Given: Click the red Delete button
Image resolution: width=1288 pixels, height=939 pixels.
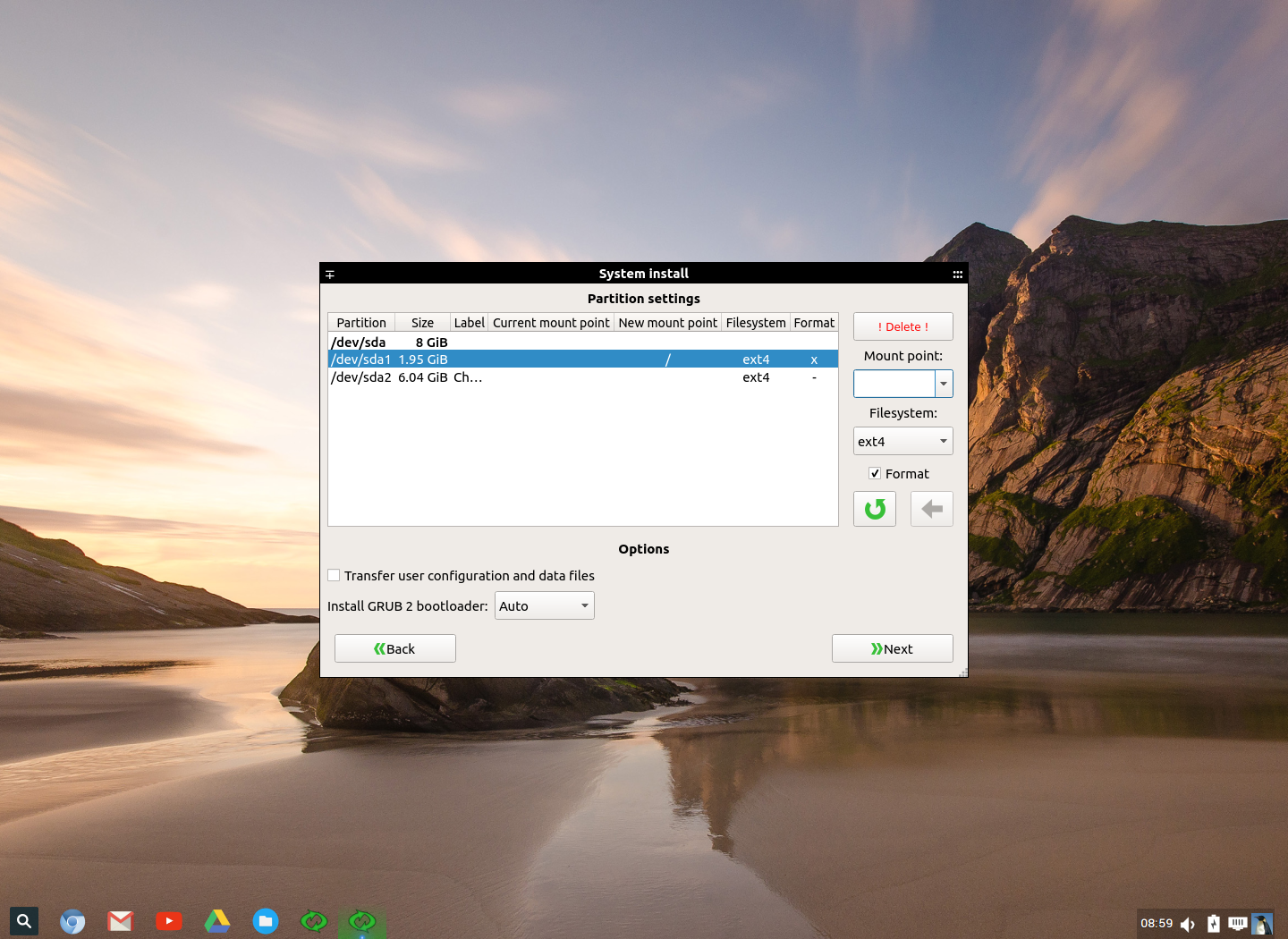Looking at the screenshot, I should pyautogui.click(x=903, y=326).
